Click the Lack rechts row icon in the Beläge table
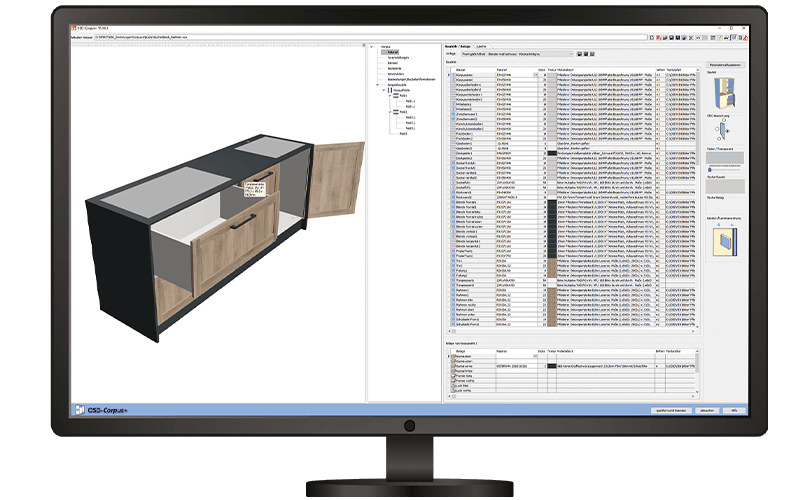800x500 pixels. [453, 391]
